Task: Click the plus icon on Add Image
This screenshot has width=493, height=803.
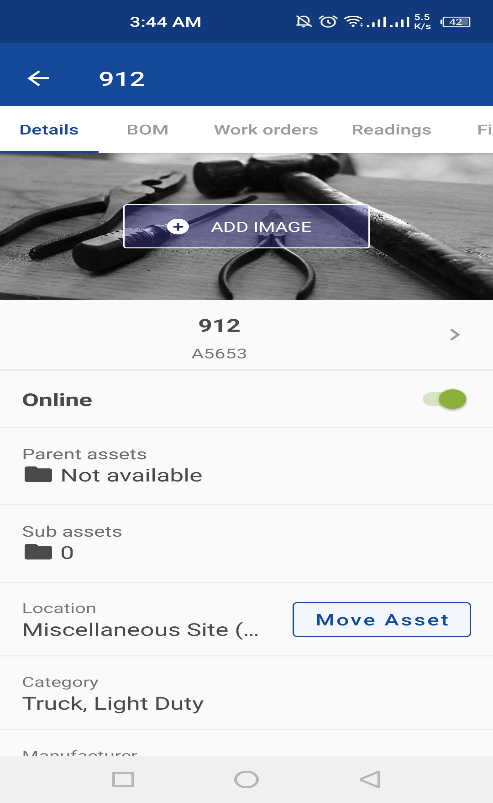Action: point(178,226)
